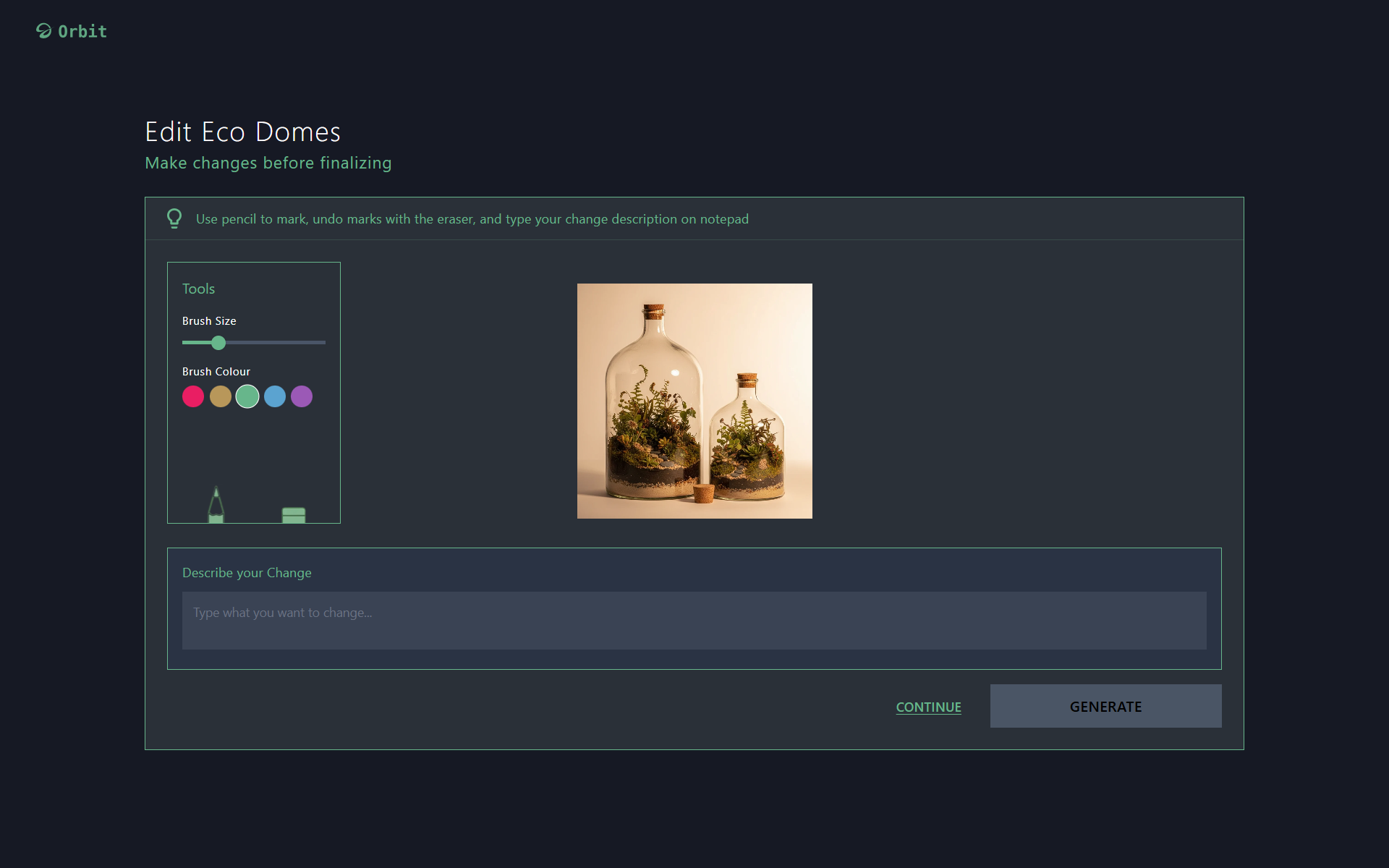1389x868 pixels.
Task: Choose the pink brush colour
Action: (193, 396)
